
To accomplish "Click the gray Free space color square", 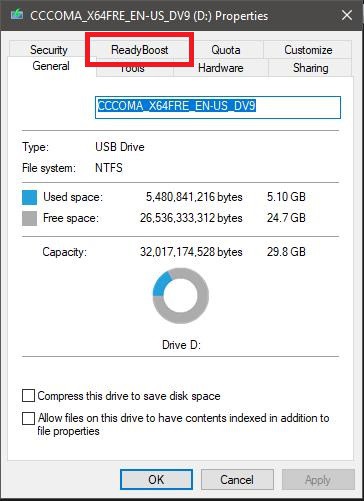I will pyautogui.click(x=29, y=219).
